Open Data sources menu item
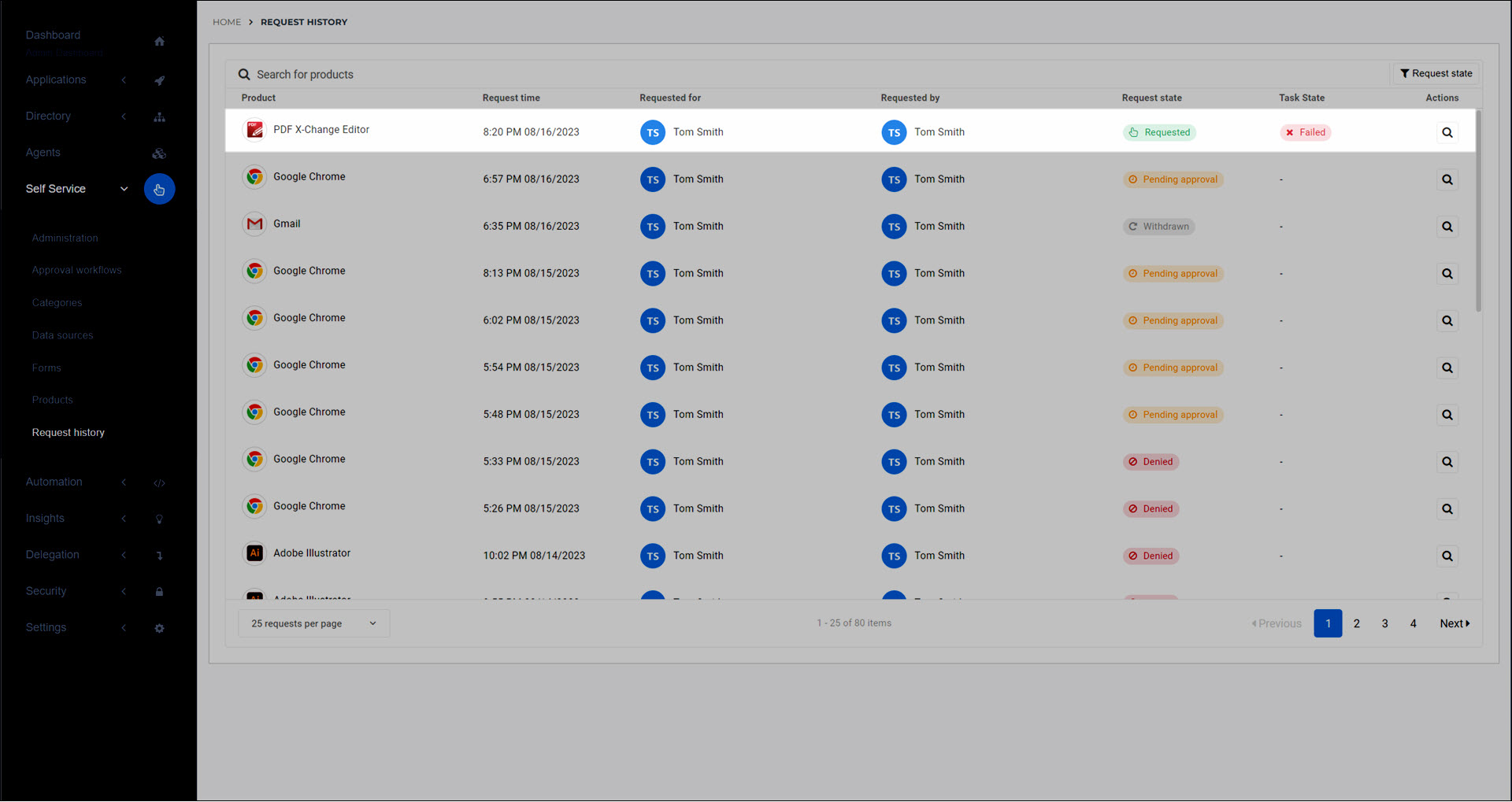 (62, 336)
